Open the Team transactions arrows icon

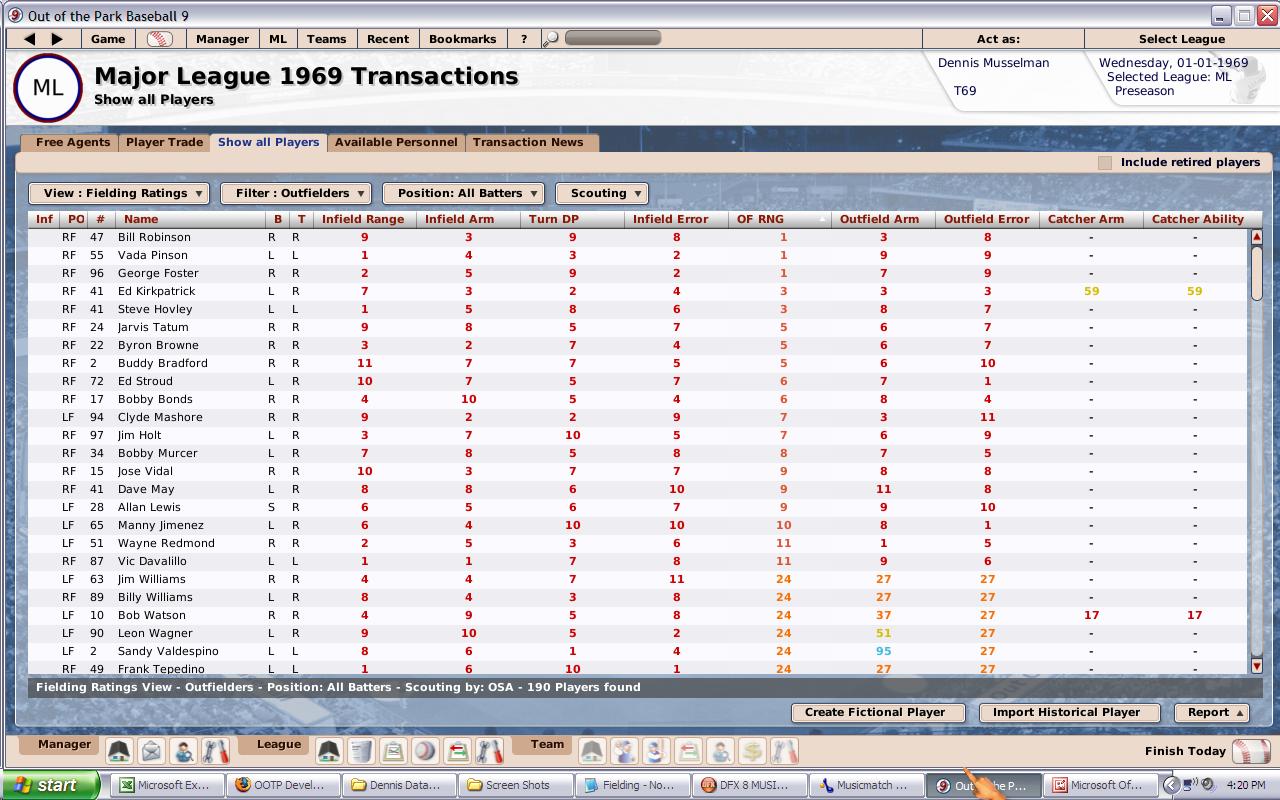pos(688,751)
